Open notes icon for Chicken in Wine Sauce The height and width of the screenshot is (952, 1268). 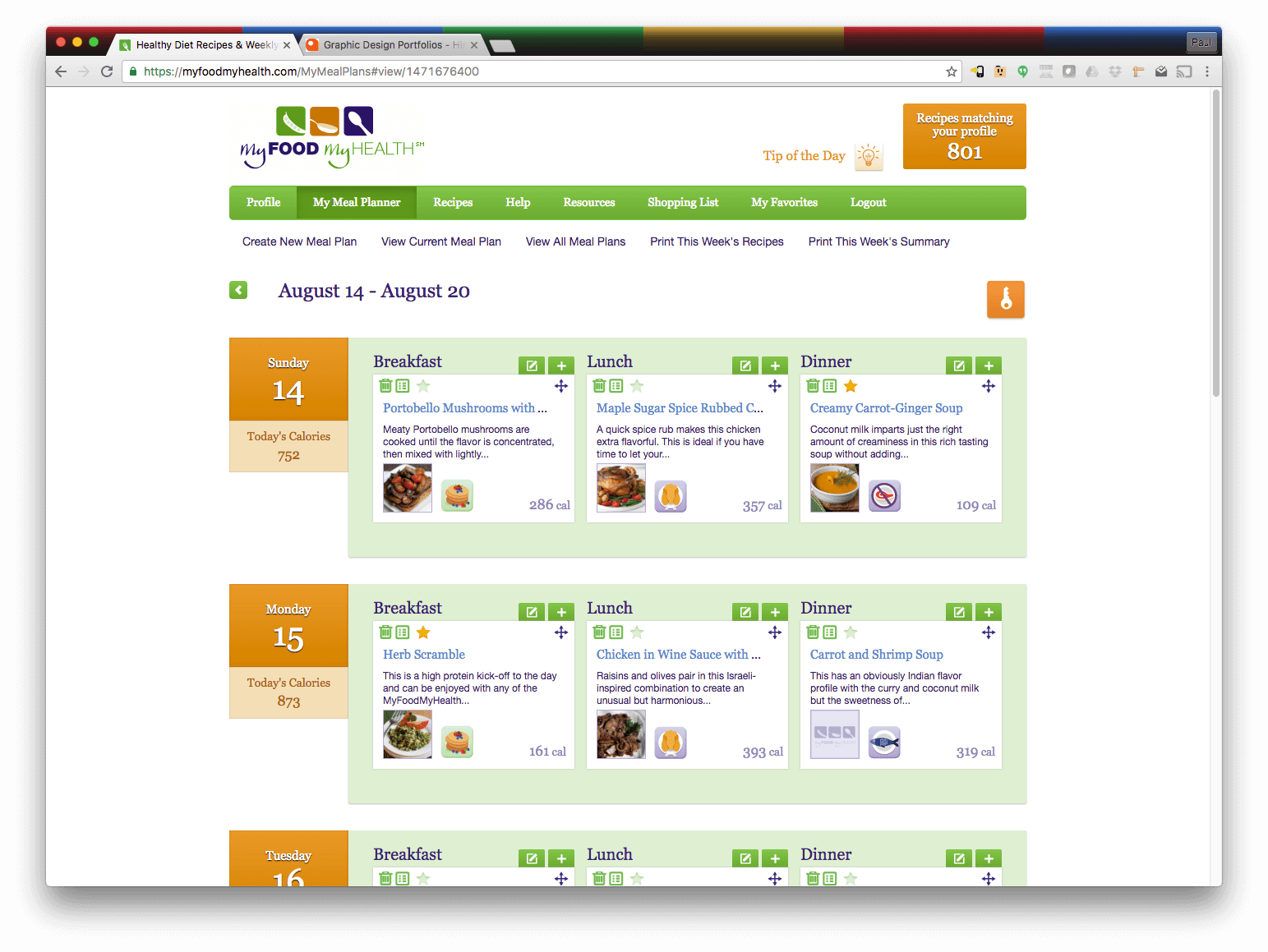click(616, 632)
